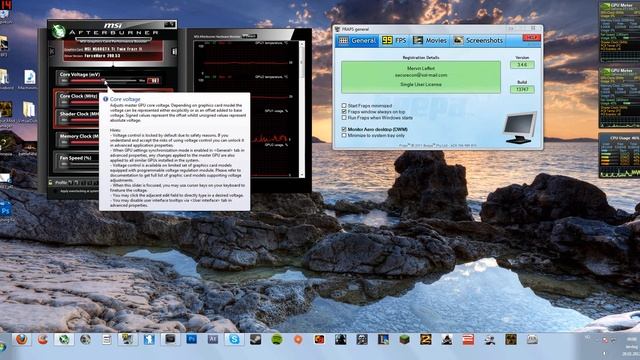The image size is (640, 360).
Task: Select the General tab in Fraps
Action: [x=357, y=40]
